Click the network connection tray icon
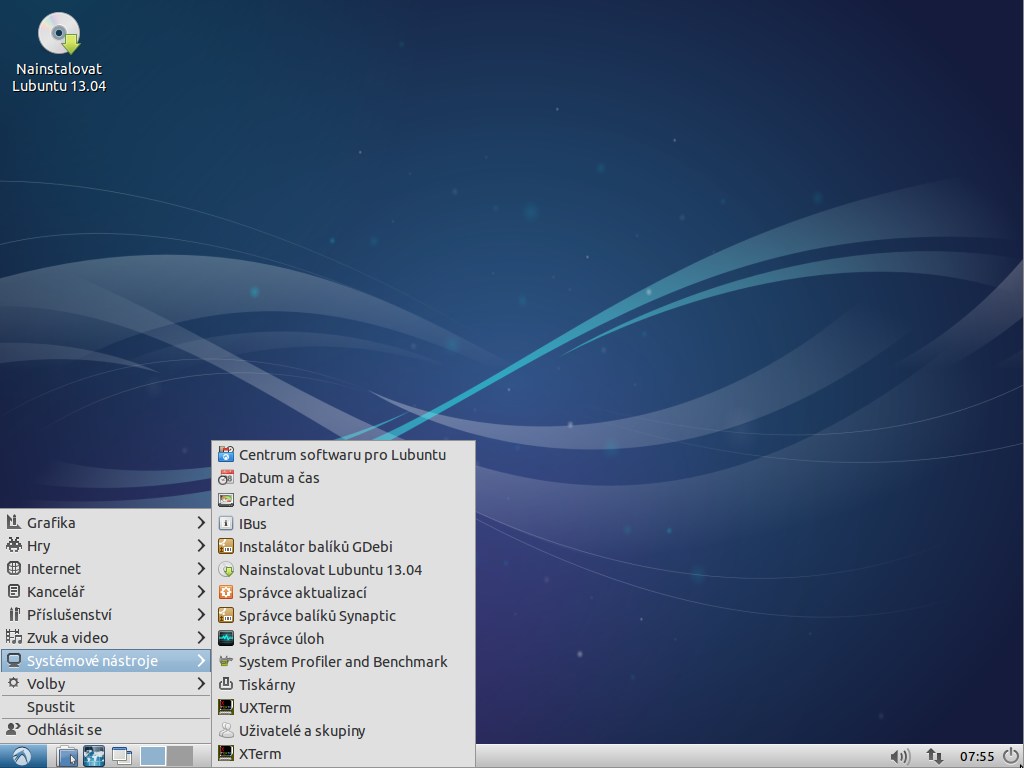Image resolution: width=1024 pixels, height=768 pixels. [935, 756]
